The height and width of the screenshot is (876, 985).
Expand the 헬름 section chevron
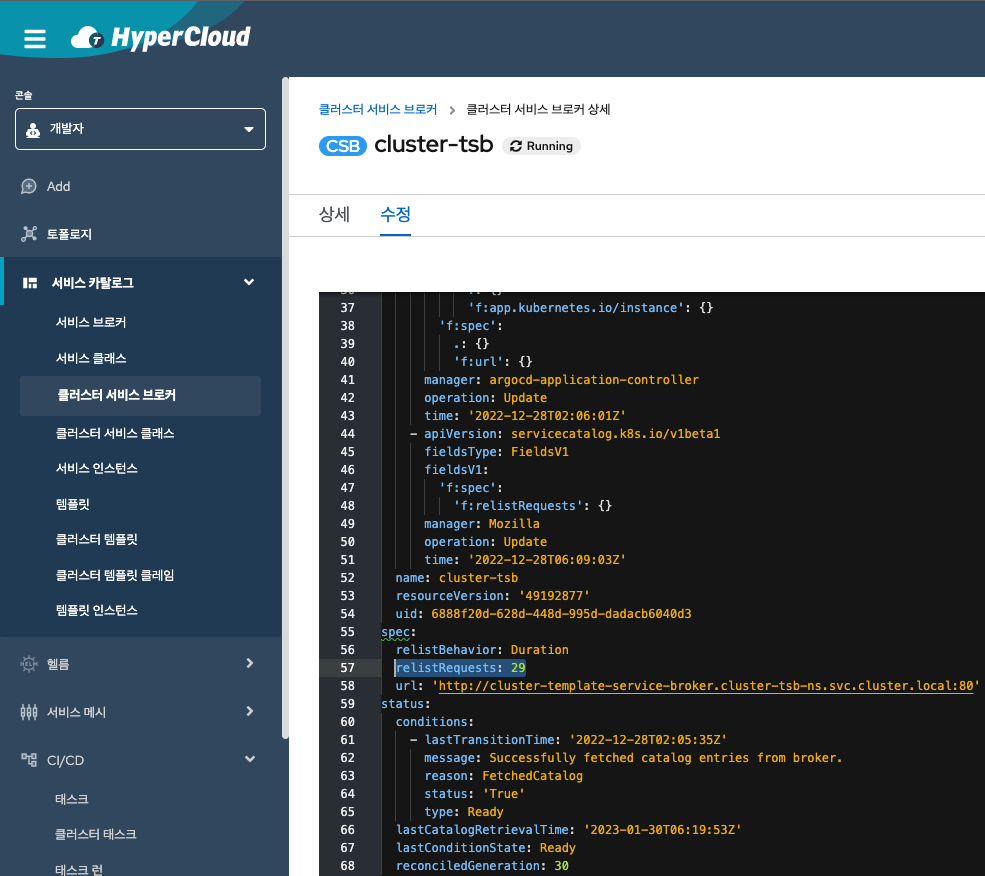[249, 663]
